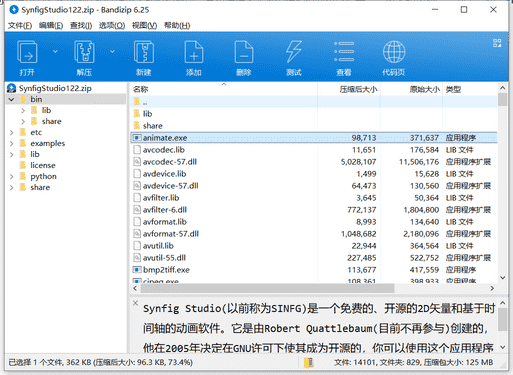Click the grid layout icon in toolbar corner

click(497, 43)
